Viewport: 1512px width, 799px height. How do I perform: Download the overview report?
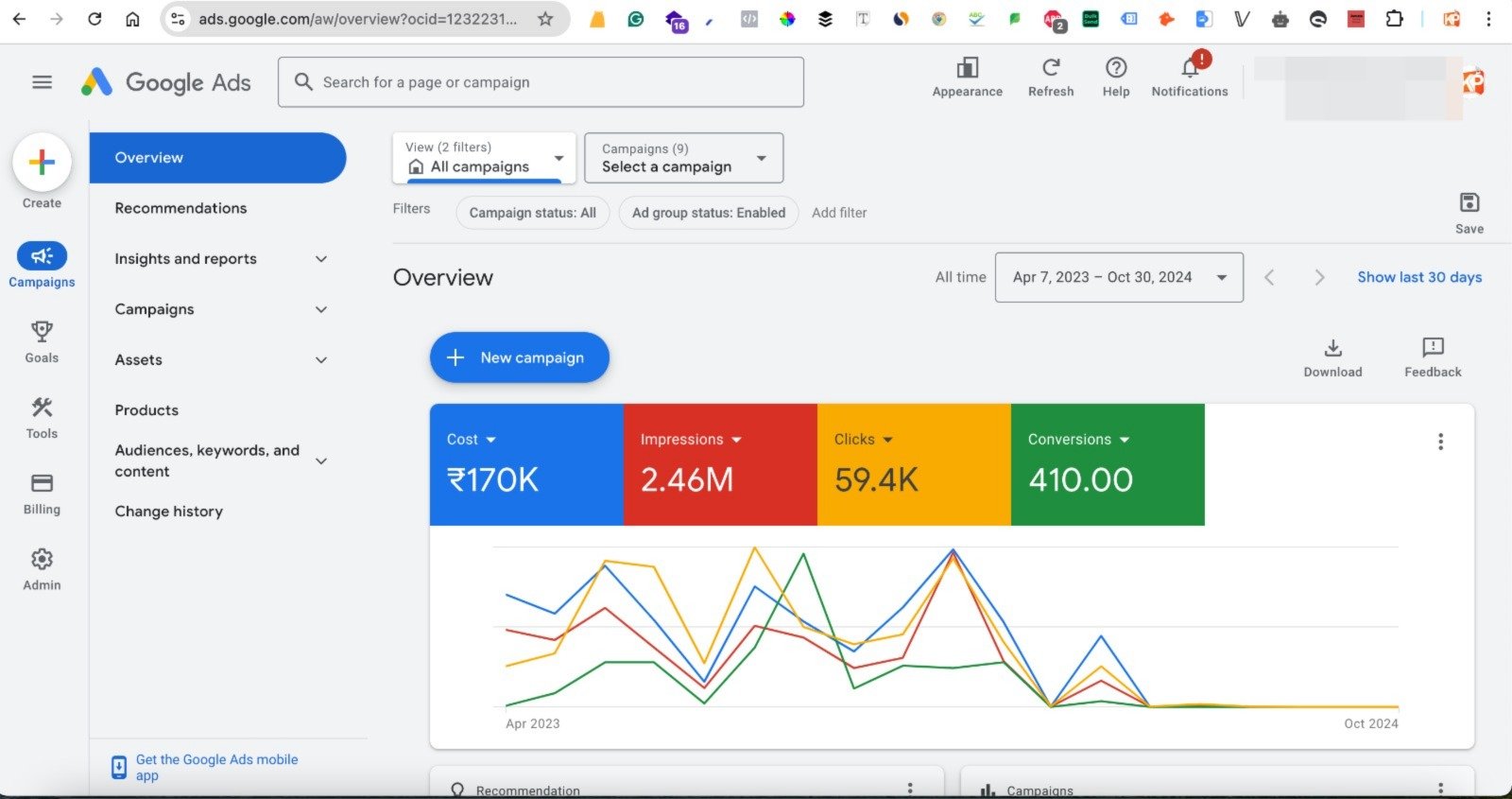(1332, 349)
